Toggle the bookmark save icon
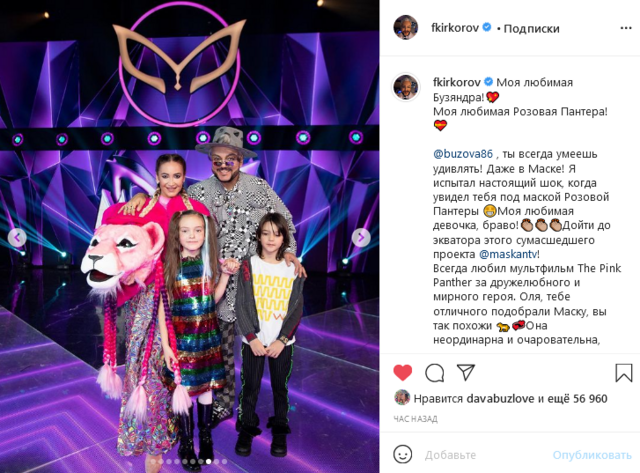Image resolution: width=640 pixels, height=473 pixels. coord(624,373)
